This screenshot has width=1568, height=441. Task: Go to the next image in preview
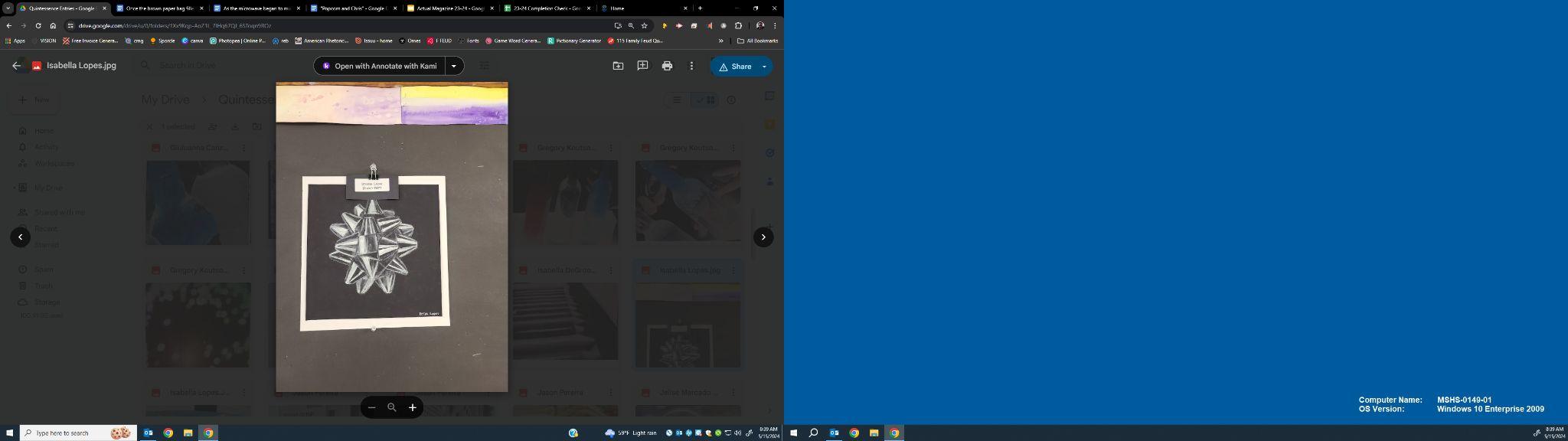click(763, 237)
